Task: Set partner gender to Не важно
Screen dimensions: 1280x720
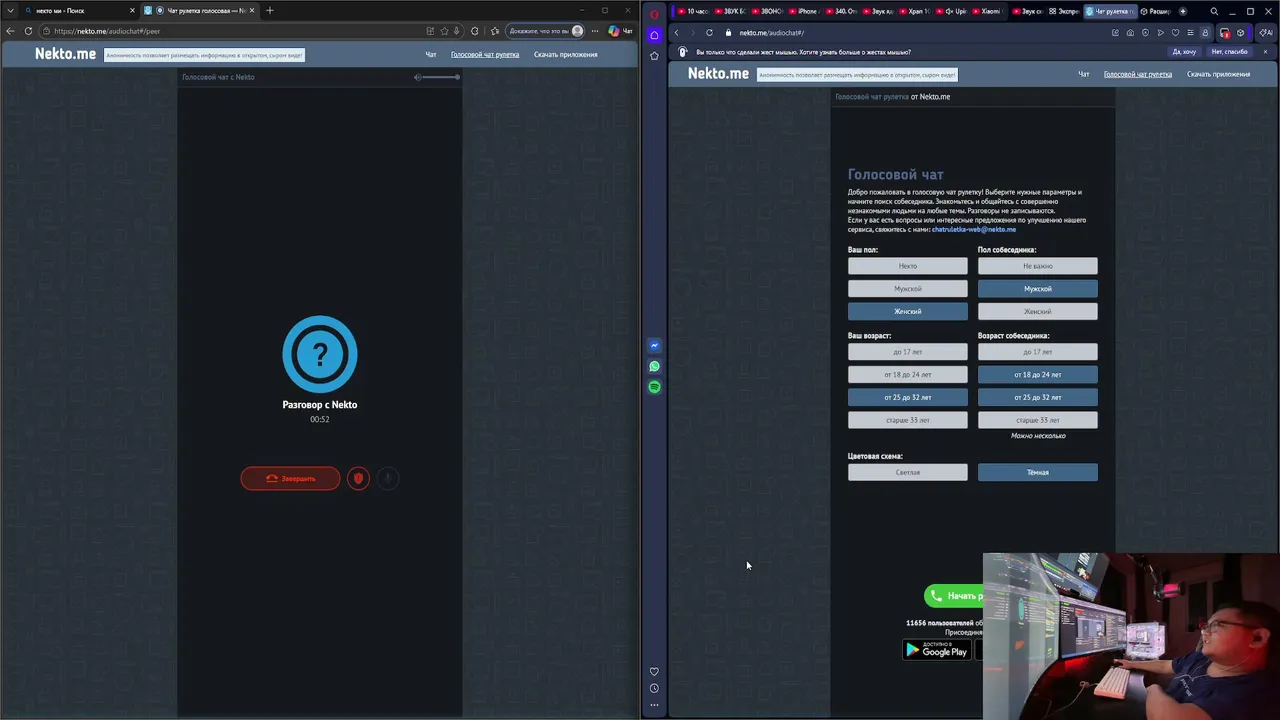Action: pos(1037,266)
